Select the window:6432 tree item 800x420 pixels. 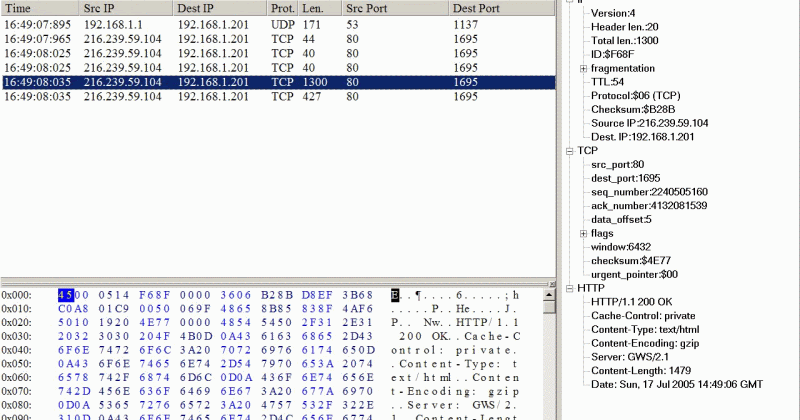[621, 248]
